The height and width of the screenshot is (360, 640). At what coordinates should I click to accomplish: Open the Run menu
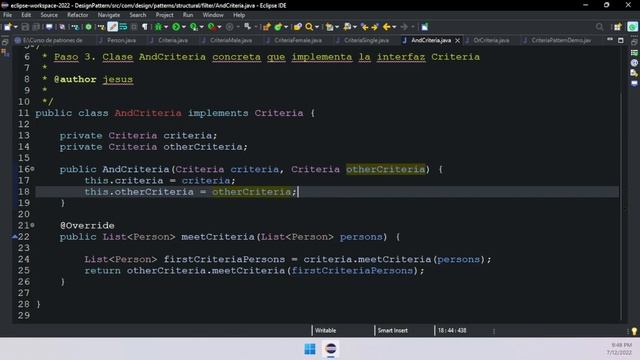tap(188, 15)
